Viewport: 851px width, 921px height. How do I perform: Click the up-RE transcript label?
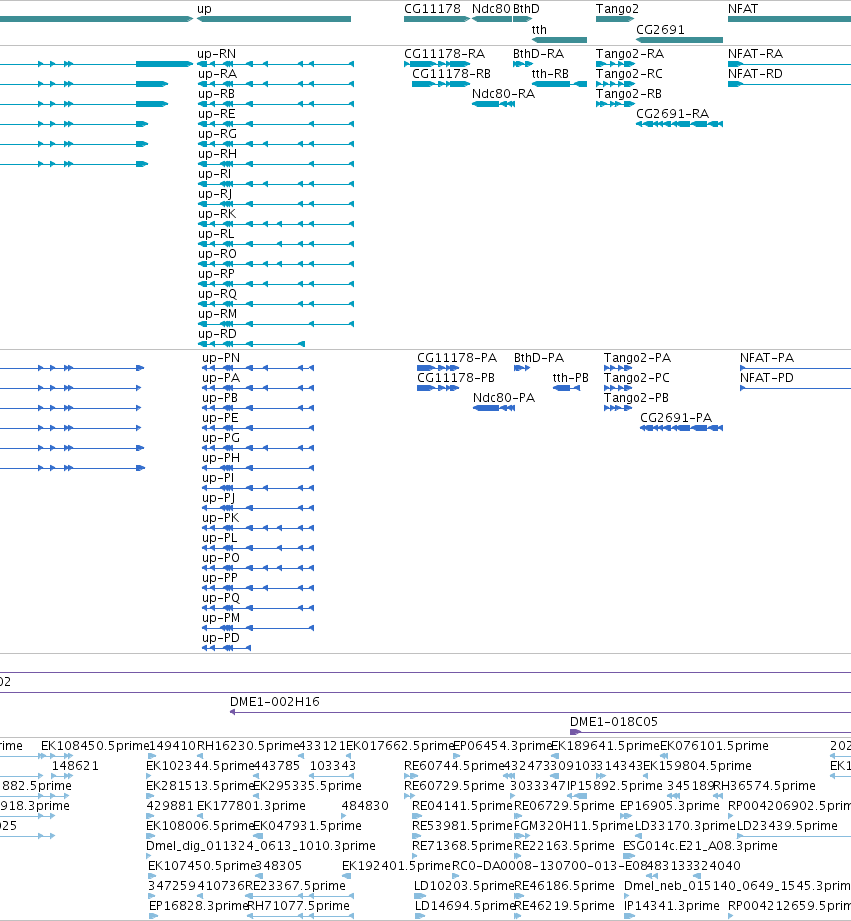216,114
